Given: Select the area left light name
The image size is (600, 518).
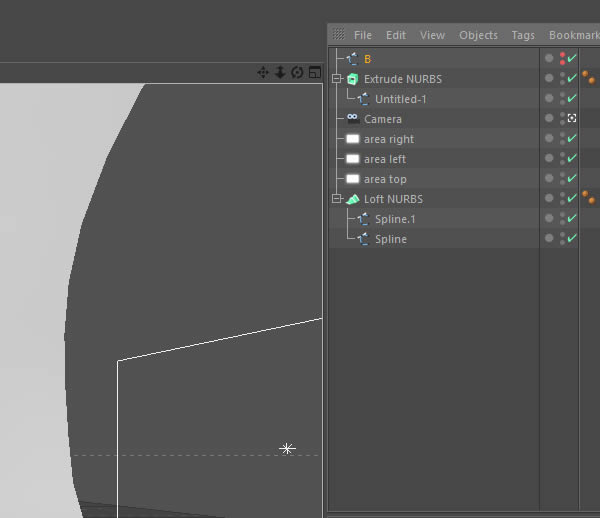Looking at the screenshot, I should [x=385, y=159].
